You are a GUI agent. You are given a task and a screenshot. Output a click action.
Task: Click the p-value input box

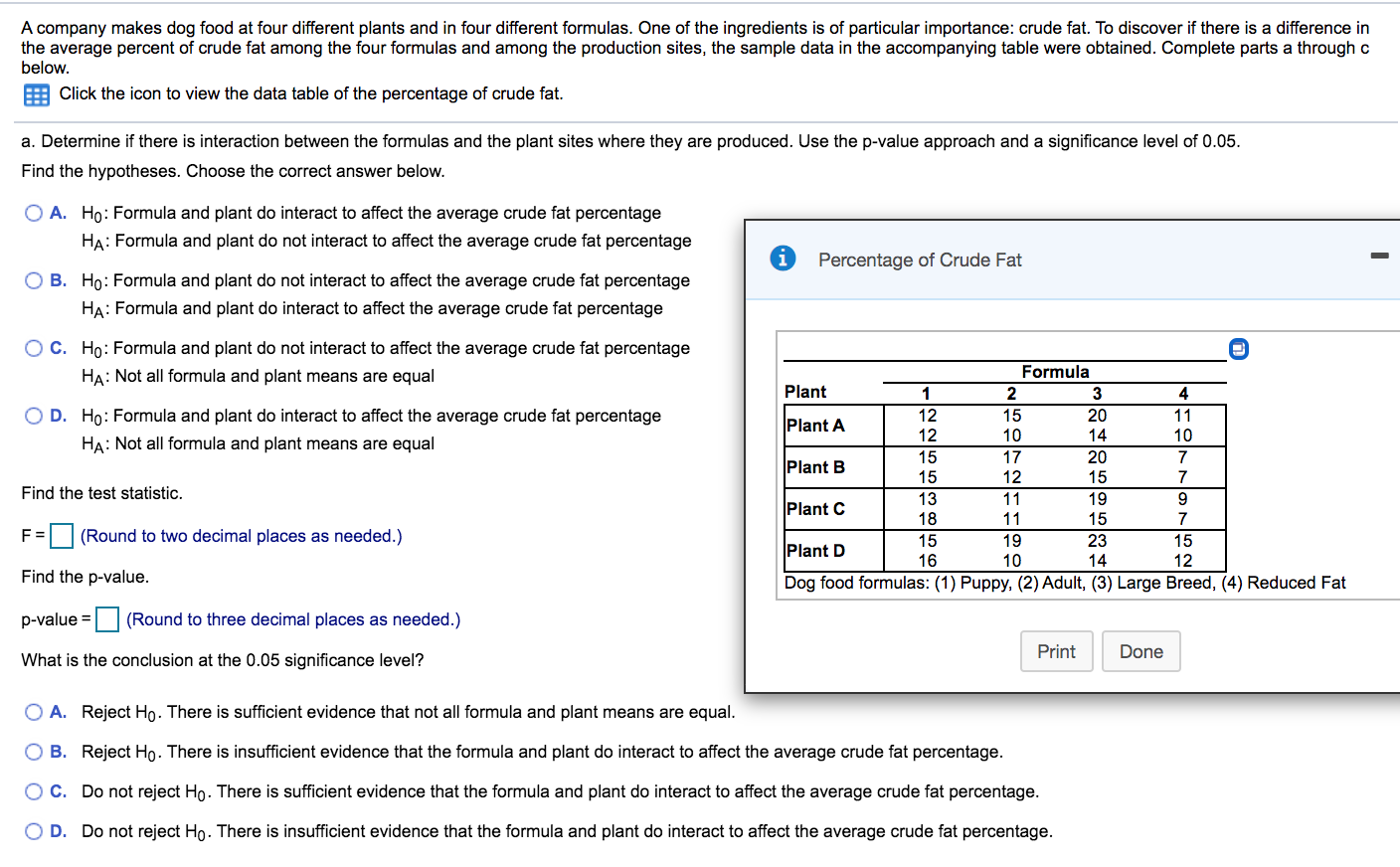click(107, 619)
